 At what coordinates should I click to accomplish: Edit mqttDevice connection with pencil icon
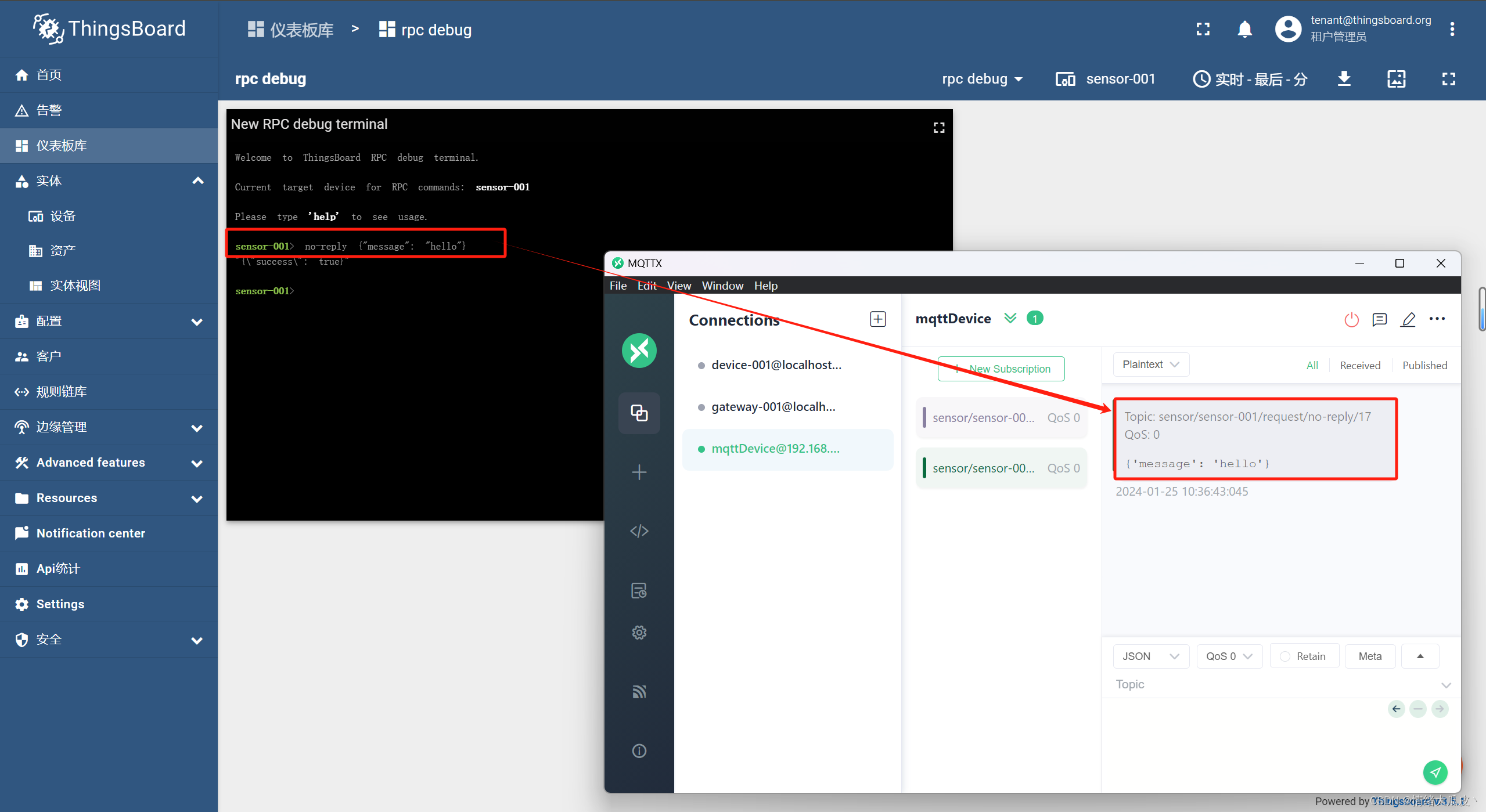(x=1408, y=319)
